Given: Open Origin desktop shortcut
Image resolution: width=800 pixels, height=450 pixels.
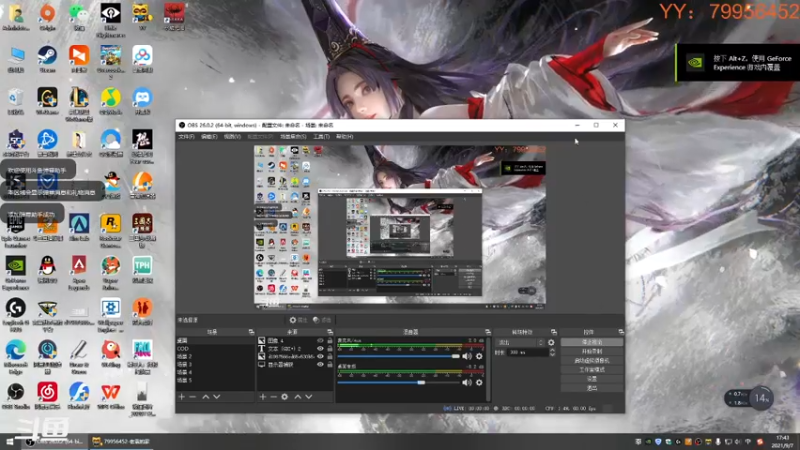Looking at the screenshot, I should coord(47,17).
